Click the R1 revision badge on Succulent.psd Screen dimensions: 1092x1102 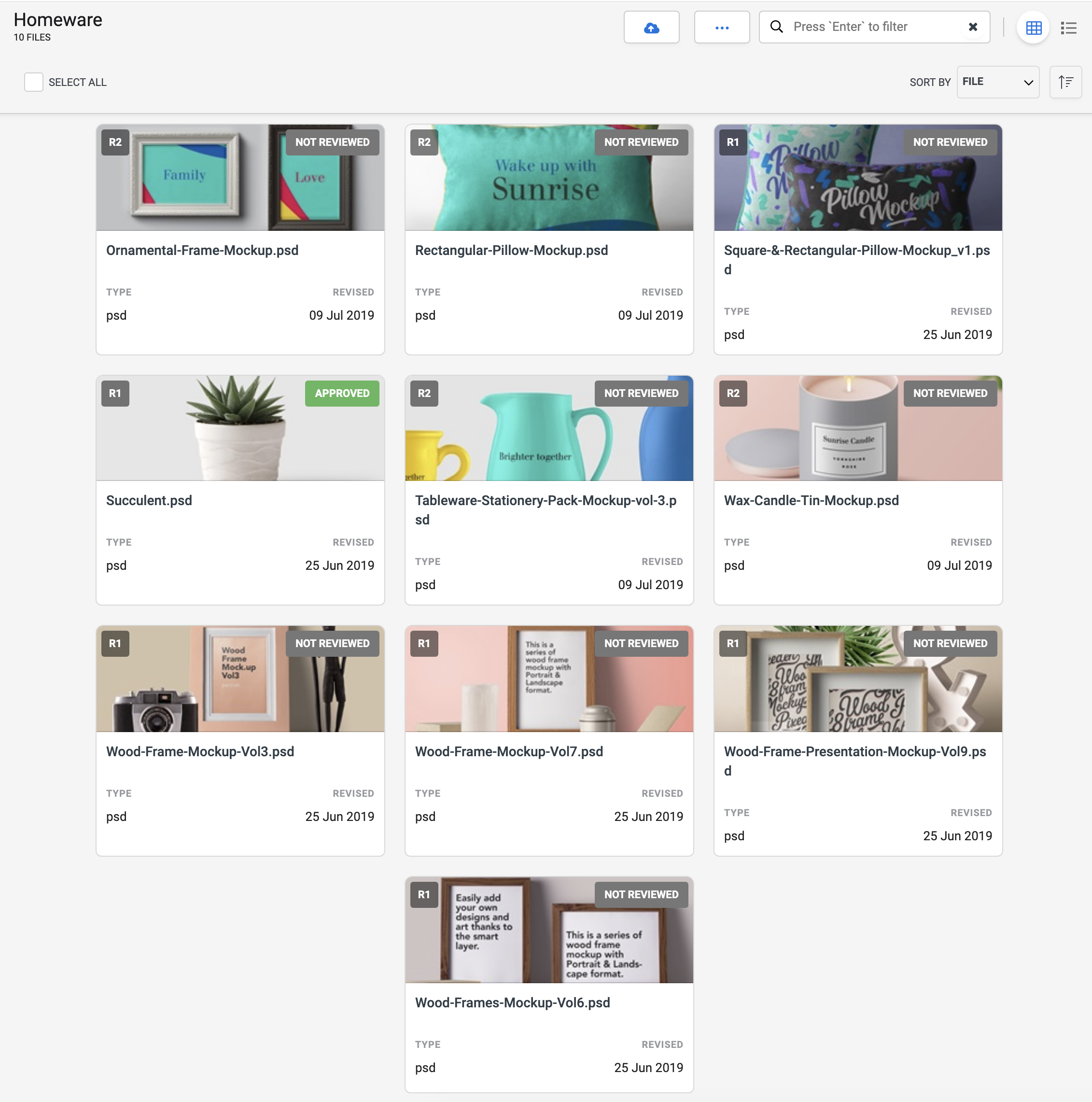click(x=115, y=393)
